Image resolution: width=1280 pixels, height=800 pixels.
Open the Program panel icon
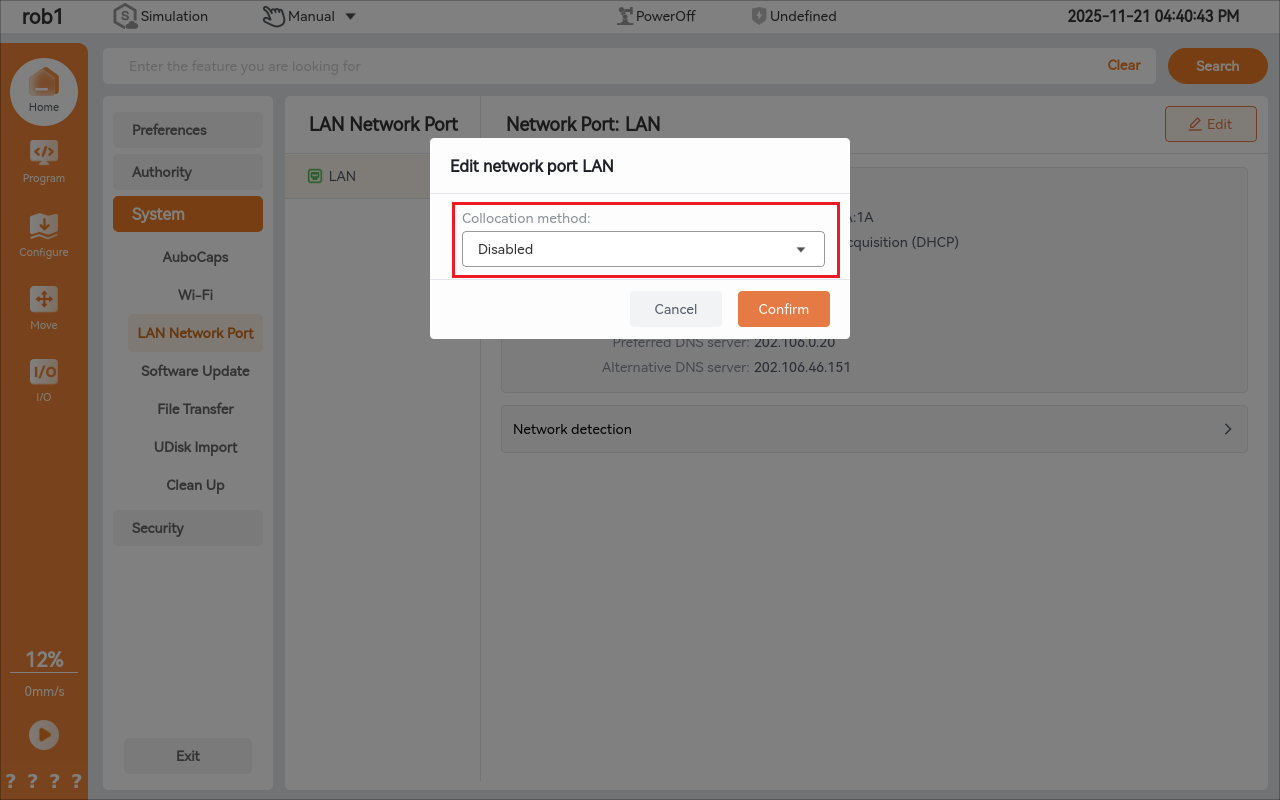point(43,153)
